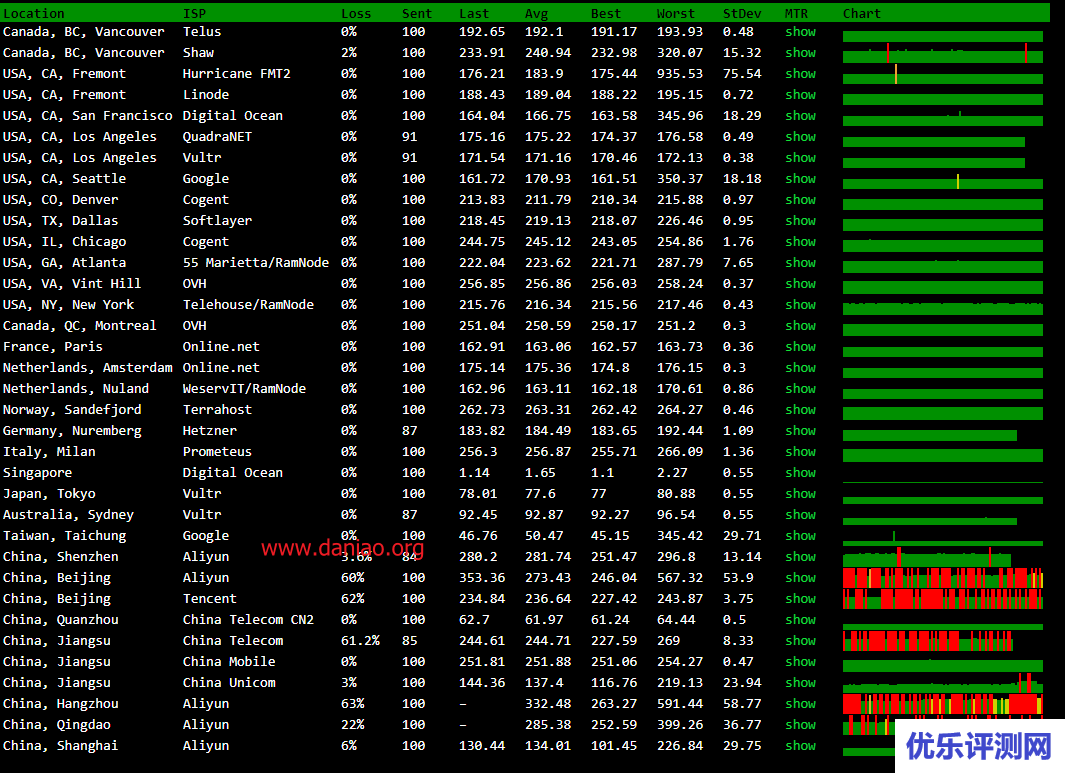Select the StDev column header
Screen dimensions: 1065x773
click(741, 14)
